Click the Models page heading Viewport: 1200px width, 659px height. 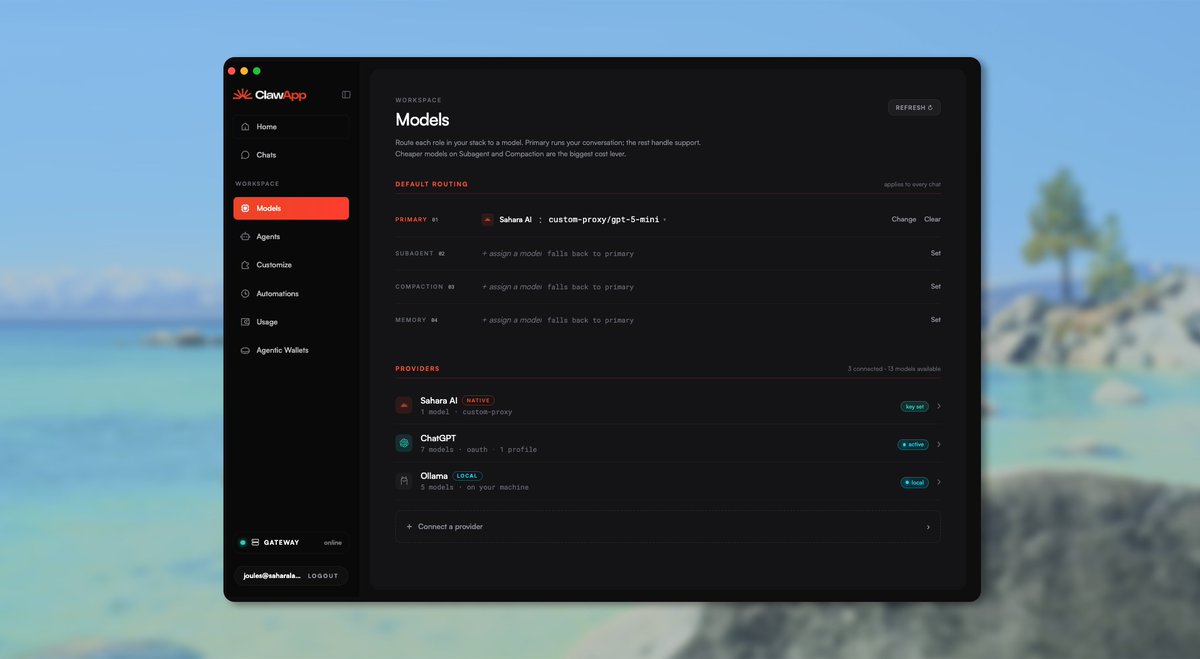(422, 120)
